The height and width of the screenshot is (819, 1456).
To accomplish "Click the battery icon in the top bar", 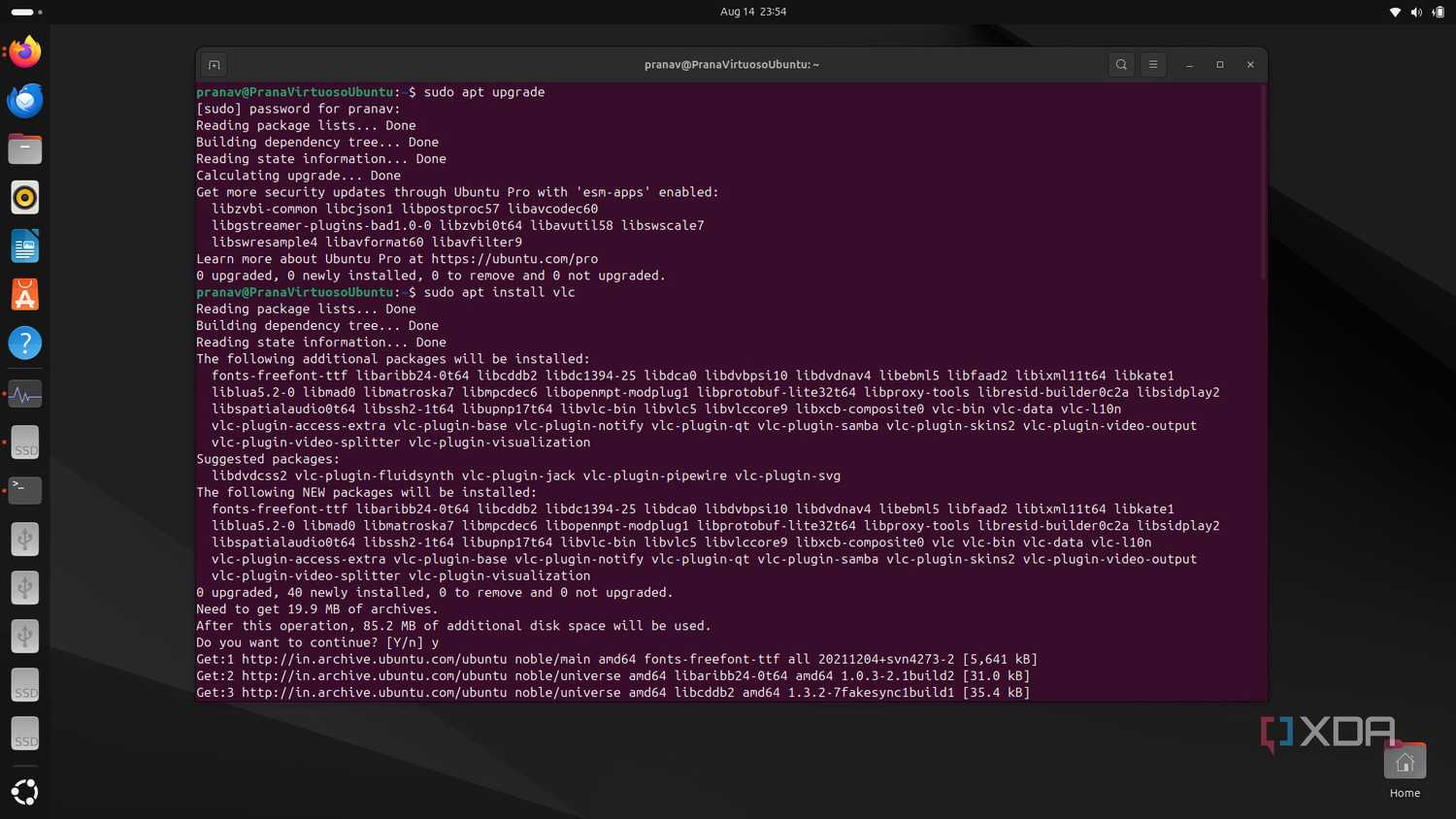I will pos(1438,12).
